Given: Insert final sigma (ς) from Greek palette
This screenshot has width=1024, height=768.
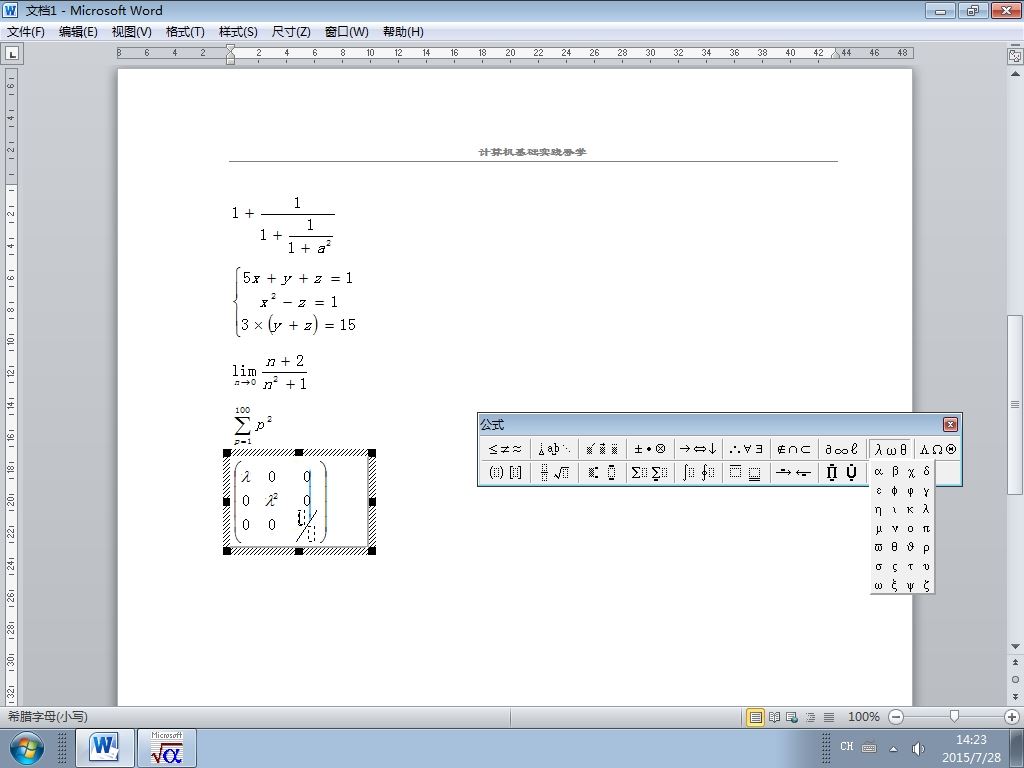Looking at the screenshot, I should pos(895,566).
